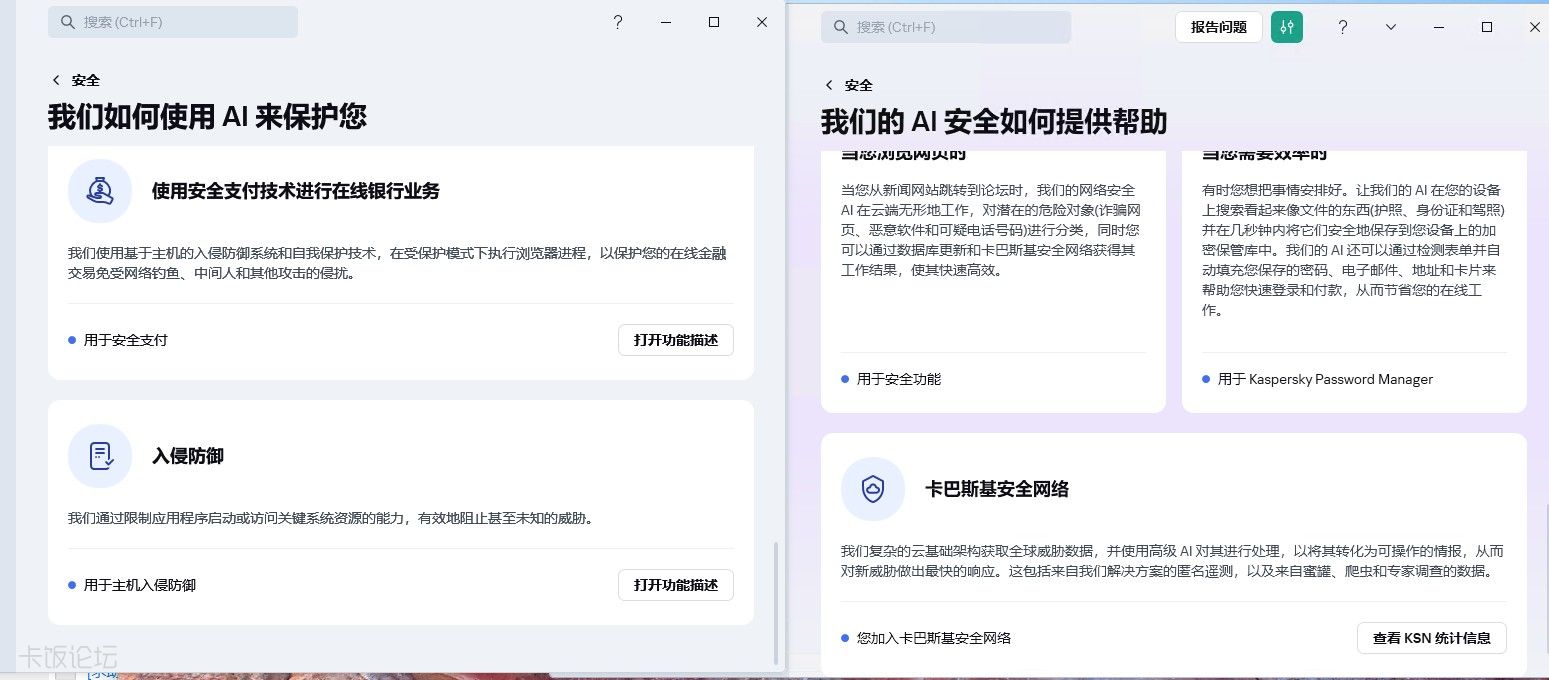This screenshot has width=1549, height=680.
Task: Open help question mark in left window
Action: point(618,22)
